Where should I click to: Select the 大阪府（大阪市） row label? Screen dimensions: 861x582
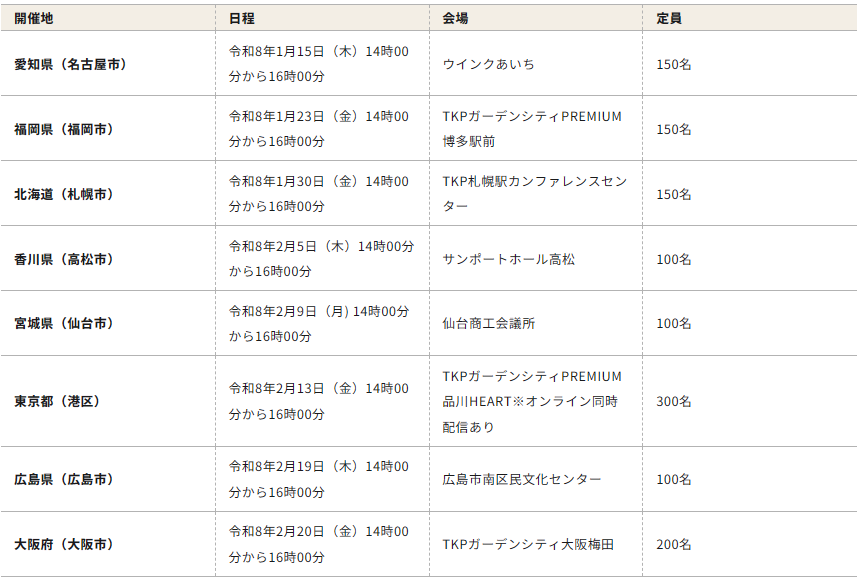coord(63,544)
